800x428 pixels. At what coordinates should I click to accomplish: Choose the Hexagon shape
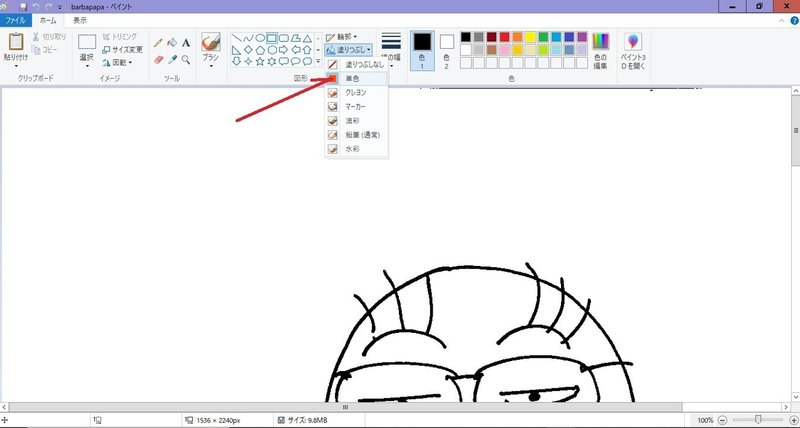pyautogui.click(x=272, y=50)
